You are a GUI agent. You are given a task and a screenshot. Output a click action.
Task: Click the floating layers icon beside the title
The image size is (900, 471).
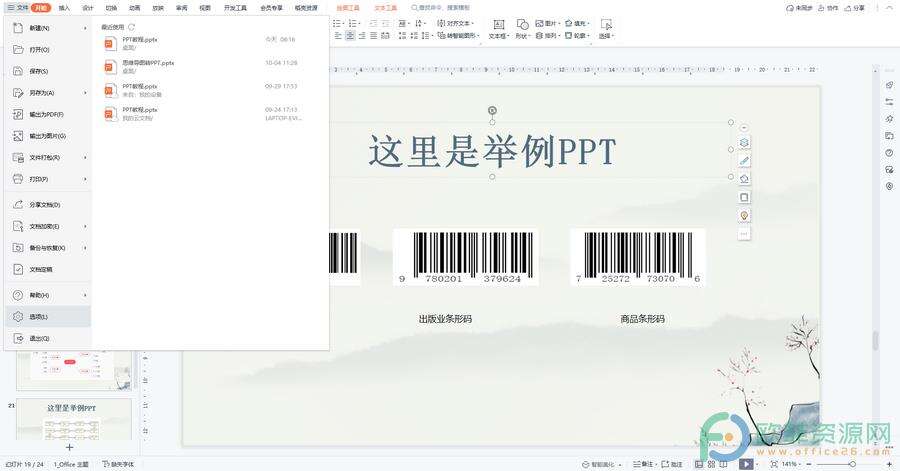(x=744, y=142)
